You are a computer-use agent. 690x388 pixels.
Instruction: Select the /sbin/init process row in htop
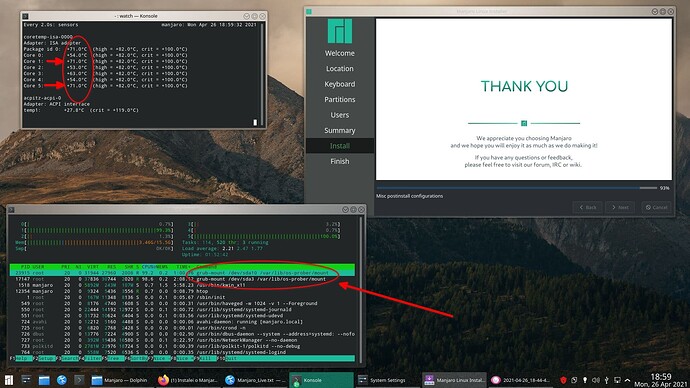pyautogui.click(x=182, y=297)
